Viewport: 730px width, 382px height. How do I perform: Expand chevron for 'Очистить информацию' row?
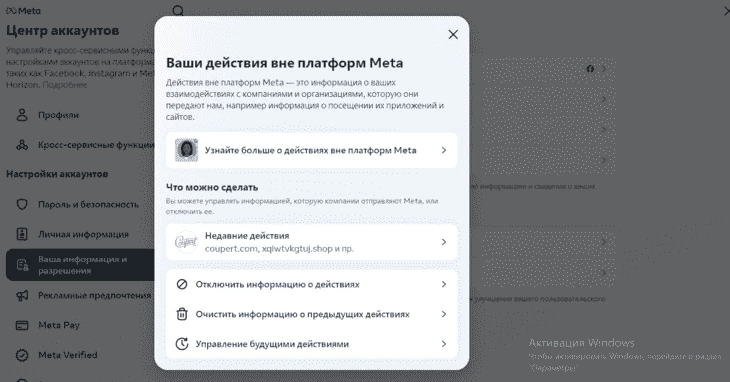444,314
